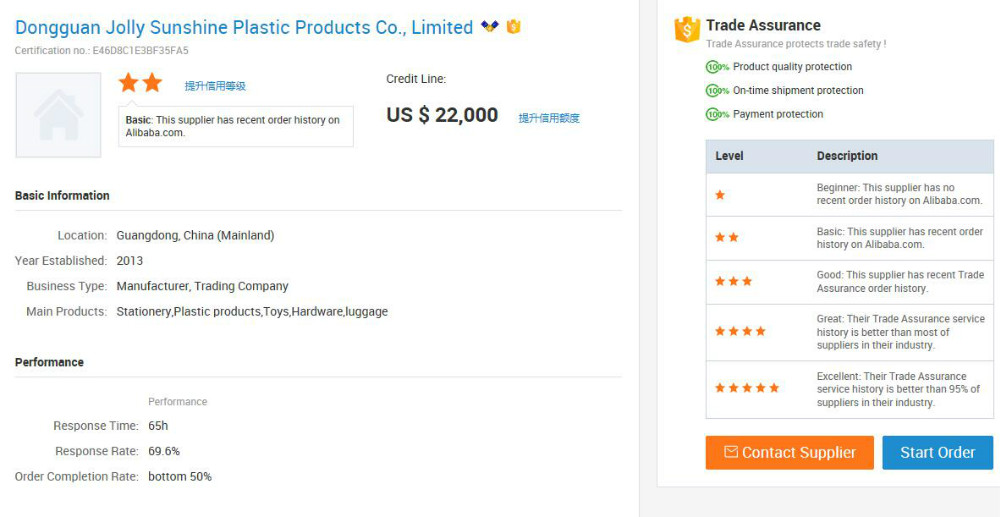Click the Level column header
The image size is (1000, 517).
point(729,156)
